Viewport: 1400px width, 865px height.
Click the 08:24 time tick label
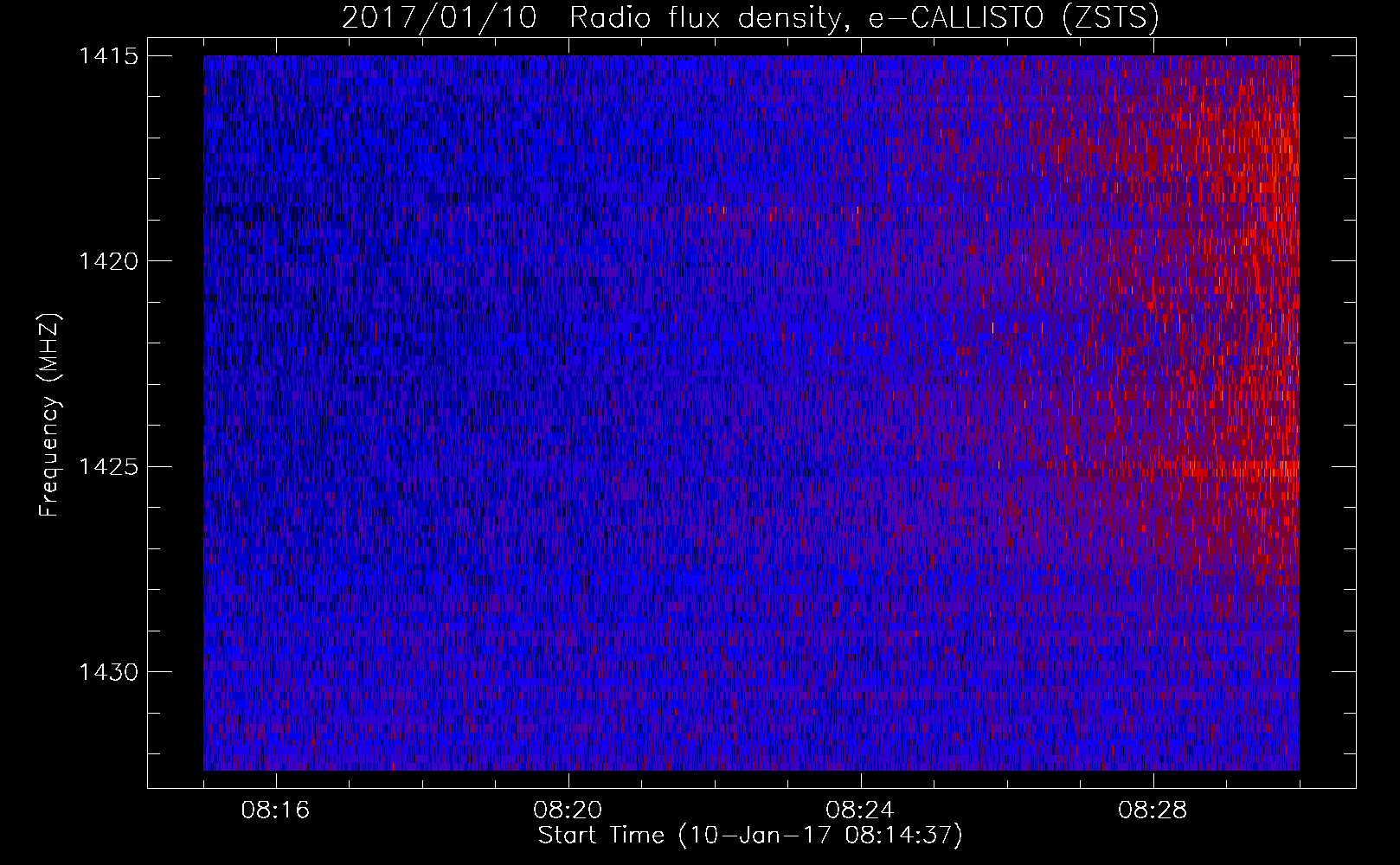coord(861,811)
